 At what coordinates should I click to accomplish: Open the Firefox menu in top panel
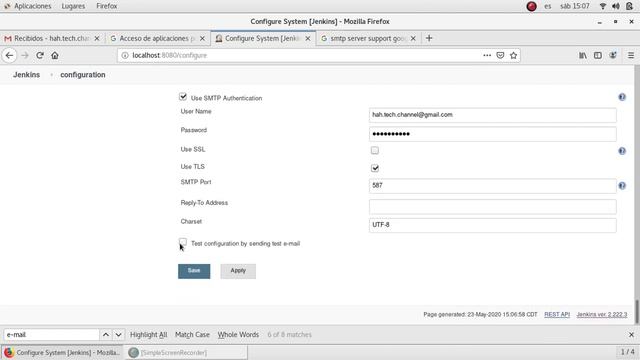point(107,6)
